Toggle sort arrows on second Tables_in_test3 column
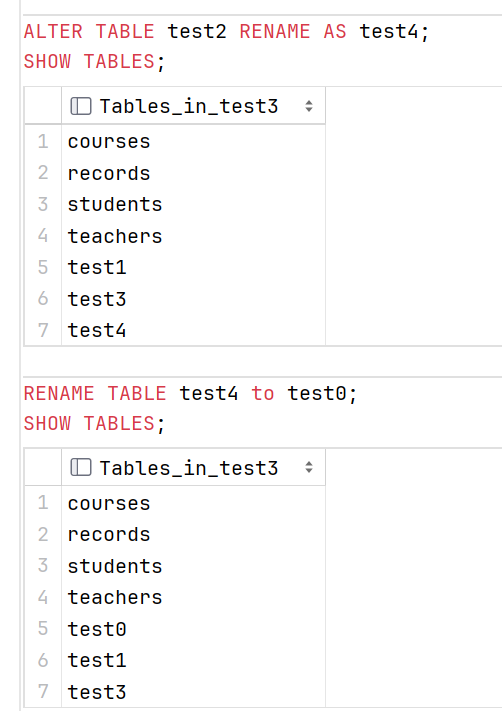 (309, 468)
